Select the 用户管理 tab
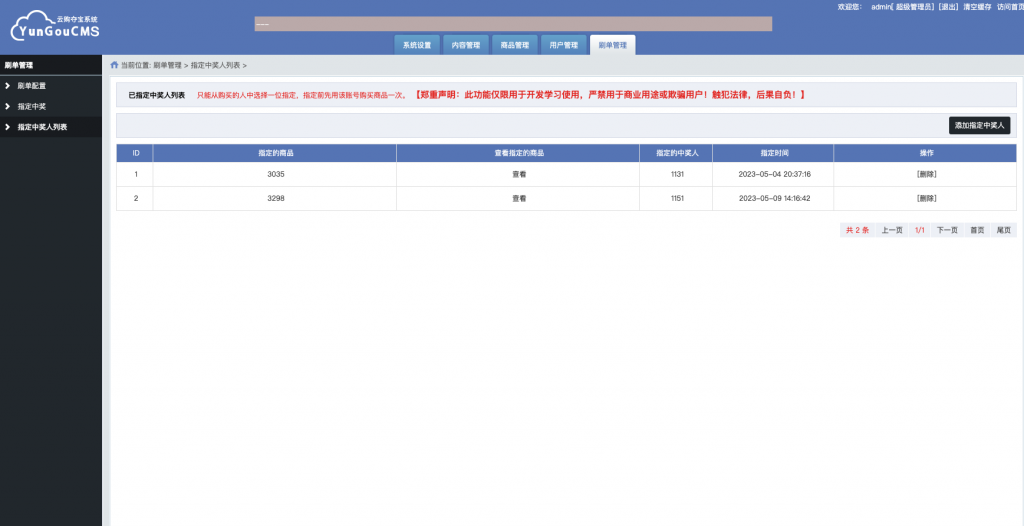This screenshot has width=1024, height=526. tap(564, 45)
